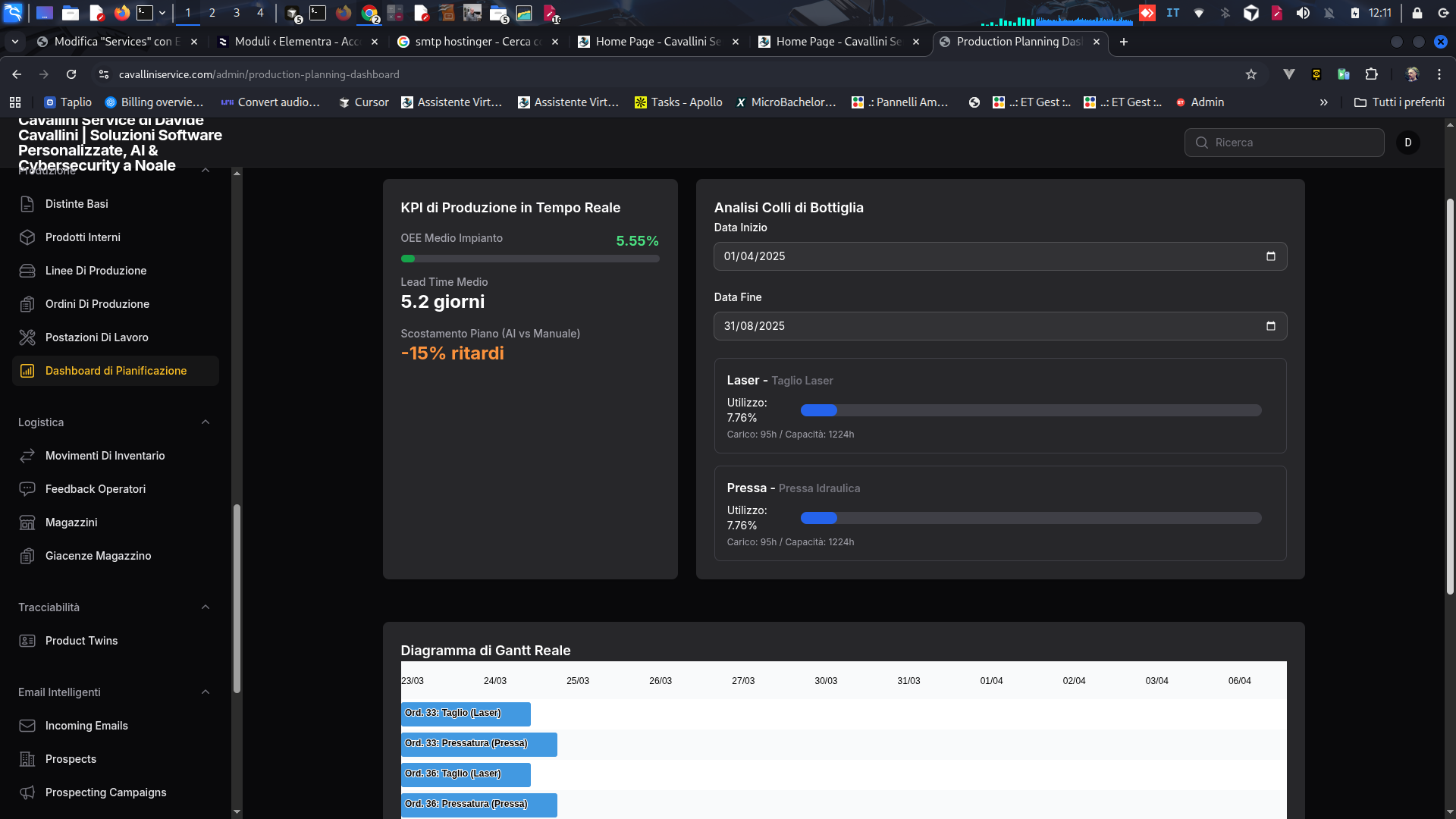Click inside the Ricerca search field

(x=1284, y=143)
